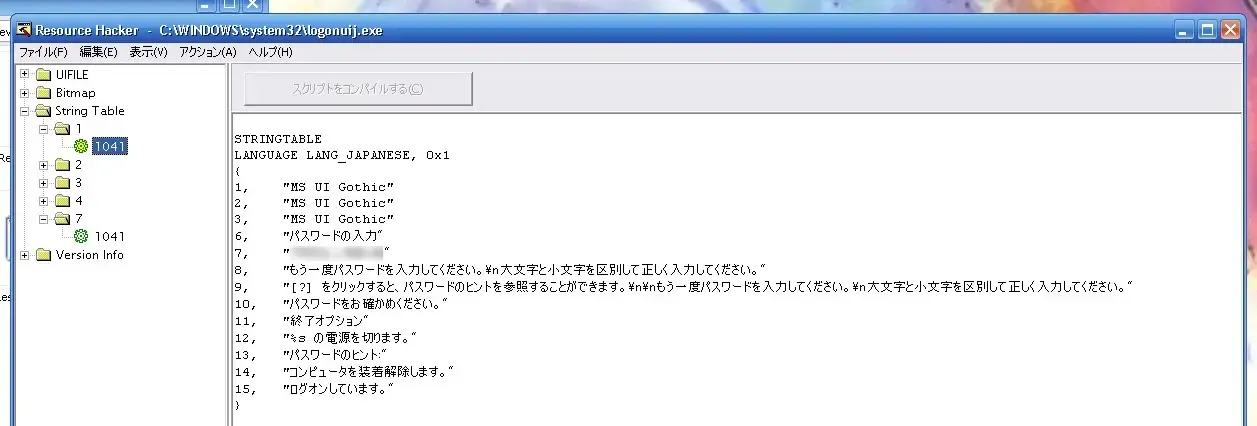Click the String Table open folder icon
1257x426 pixels.
(x=43, y=111)
